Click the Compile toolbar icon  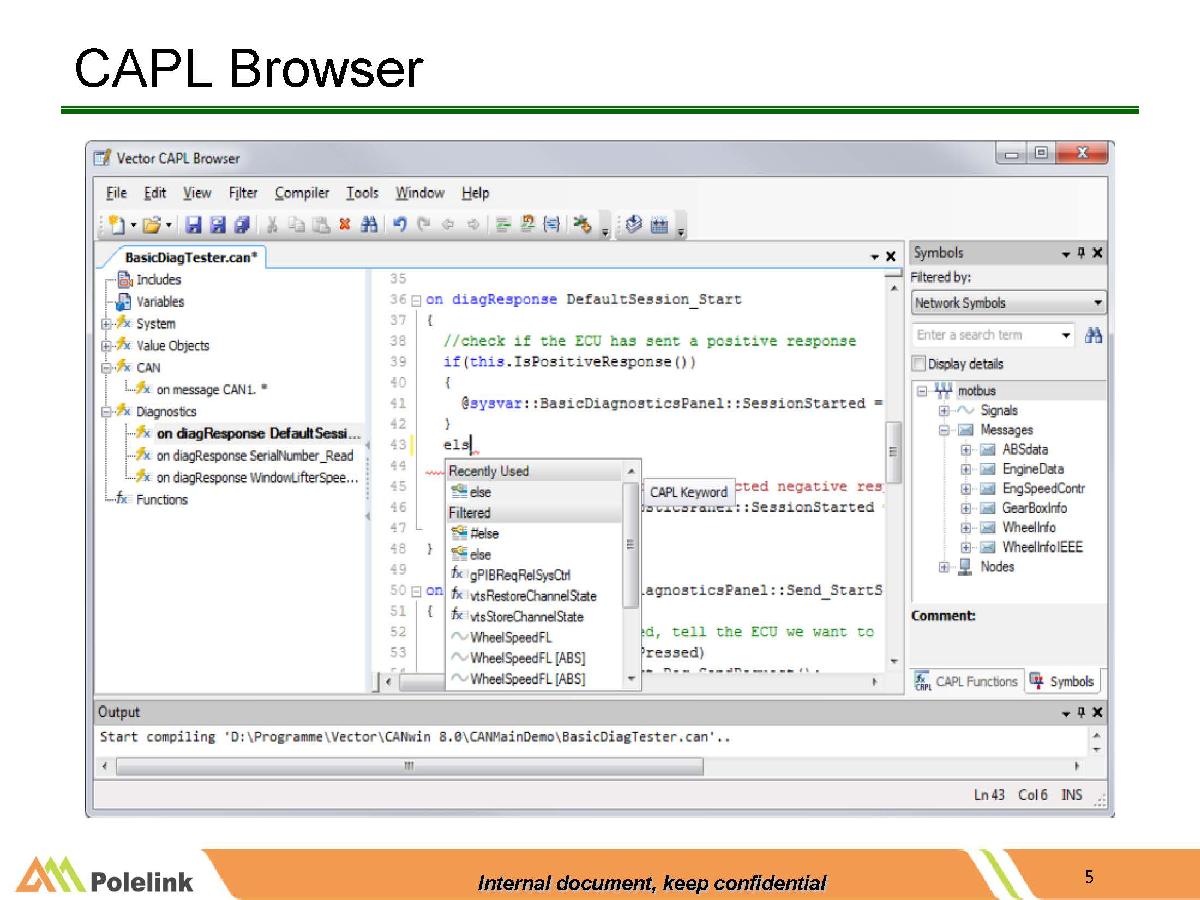(582, 225)
